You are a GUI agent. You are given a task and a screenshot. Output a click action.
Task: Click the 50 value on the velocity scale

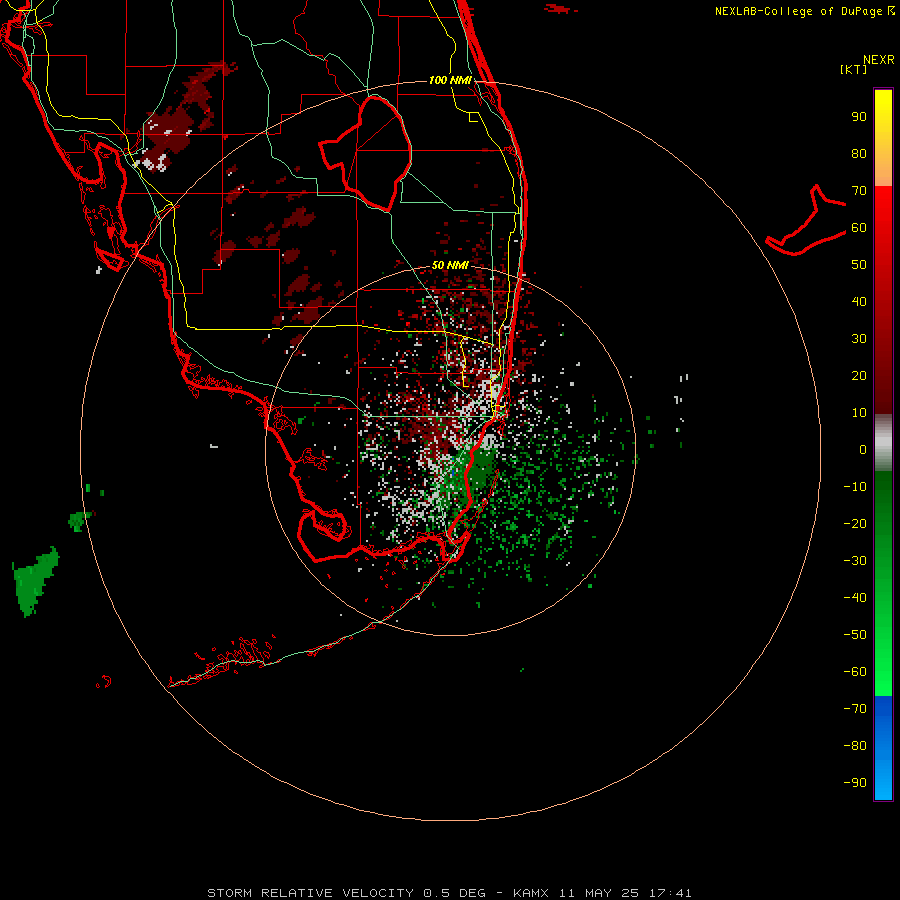pos(859,265)
